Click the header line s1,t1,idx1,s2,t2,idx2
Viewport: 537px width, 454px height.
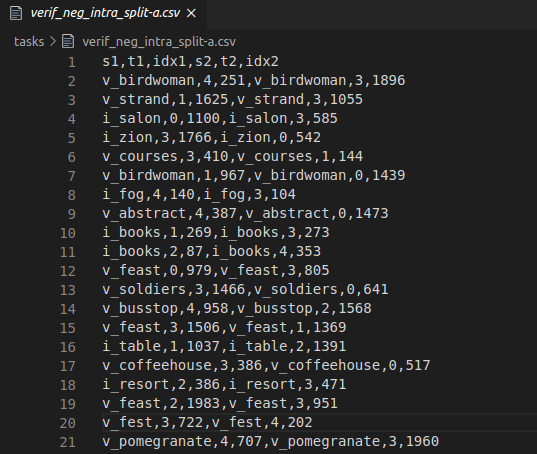pyautogui.click(x=190, y=62)
